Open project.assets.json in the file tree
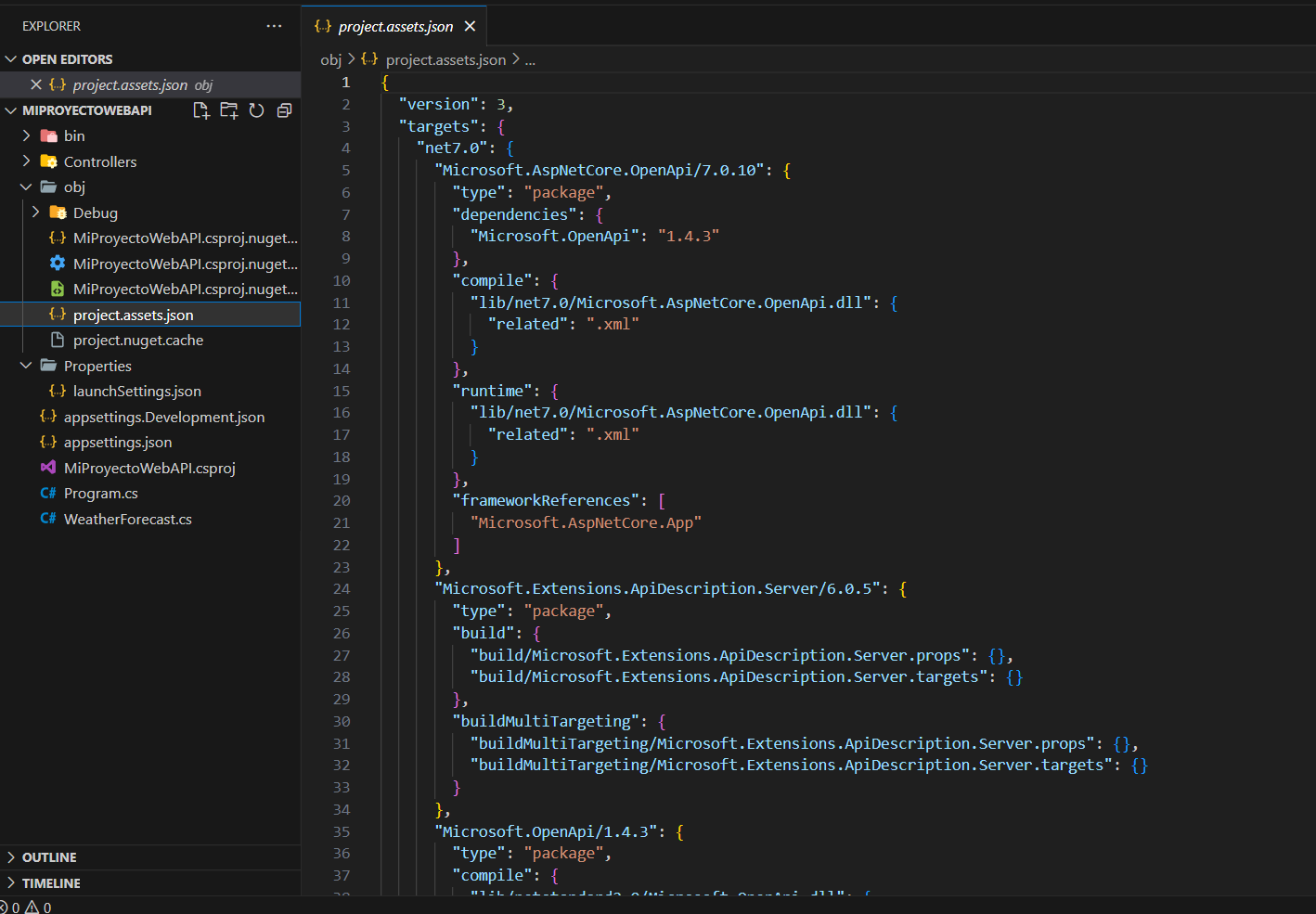This screenshot has width=1316, height=914. [x=133, y=315]
